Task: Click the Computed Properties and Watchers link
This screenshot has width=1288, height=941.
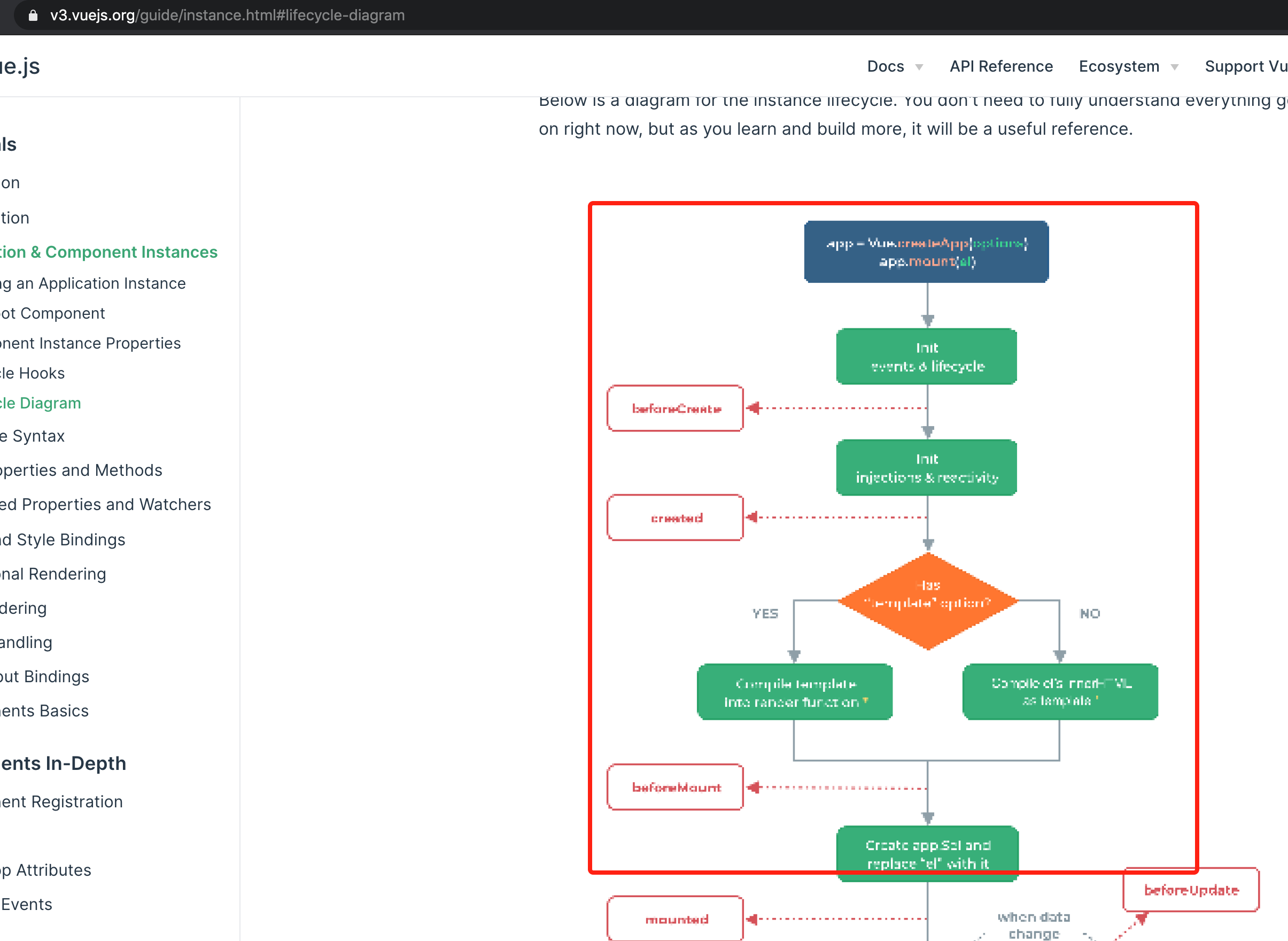Action: coord(105,504)
